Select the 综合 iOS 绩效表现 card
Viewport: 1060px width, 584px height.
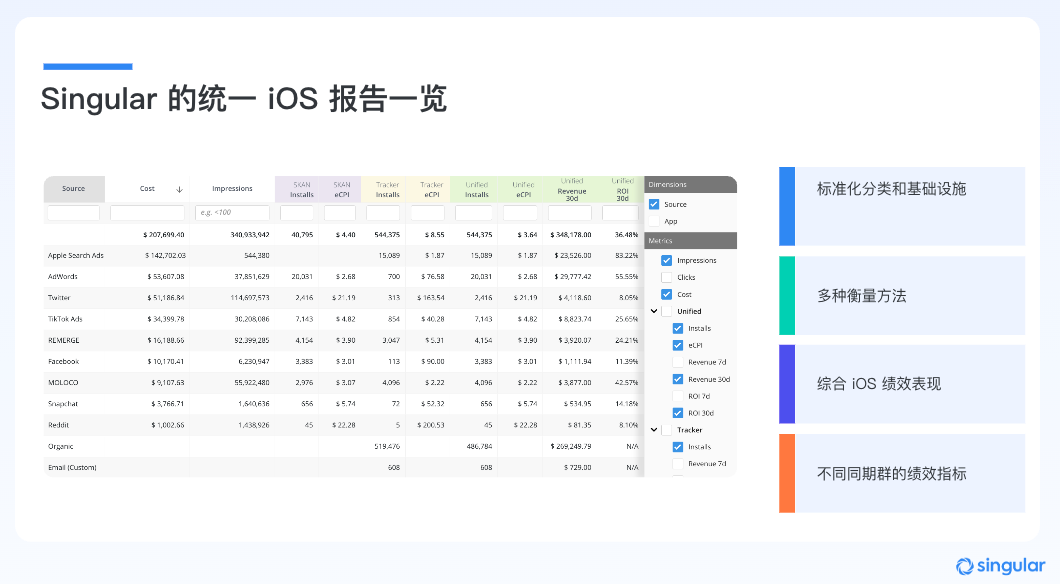(x=902, y=384)
